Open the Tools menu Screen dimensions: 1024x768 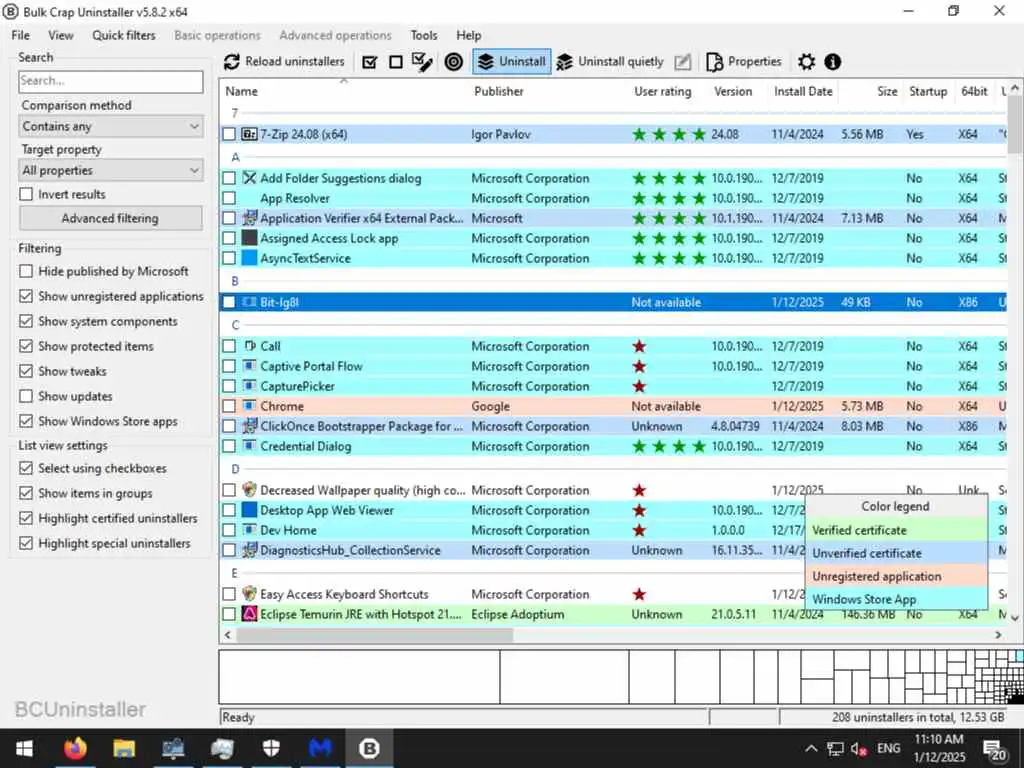(x=424, y=35)
